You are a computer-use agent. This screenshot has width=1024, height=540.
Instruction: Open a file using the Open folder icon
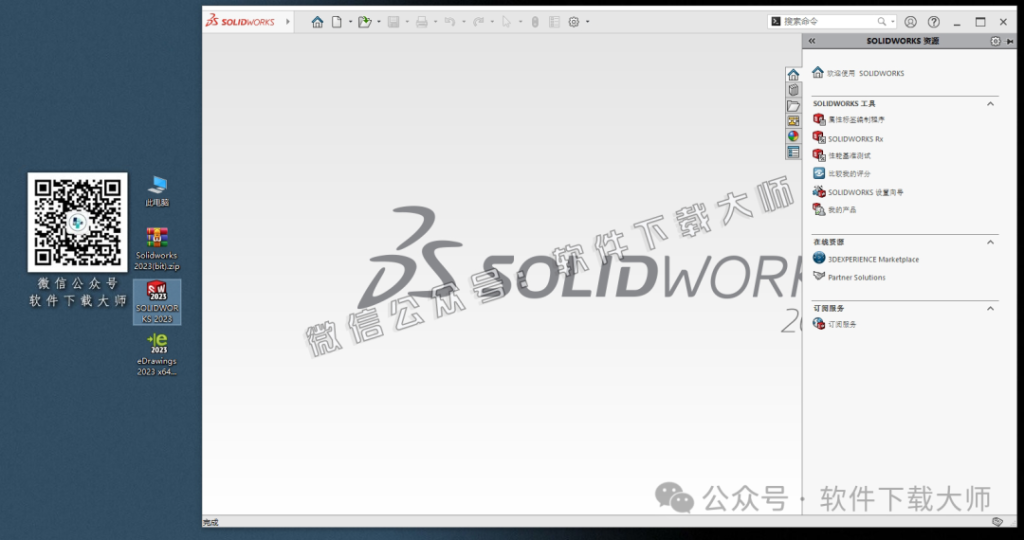[364, 22]
